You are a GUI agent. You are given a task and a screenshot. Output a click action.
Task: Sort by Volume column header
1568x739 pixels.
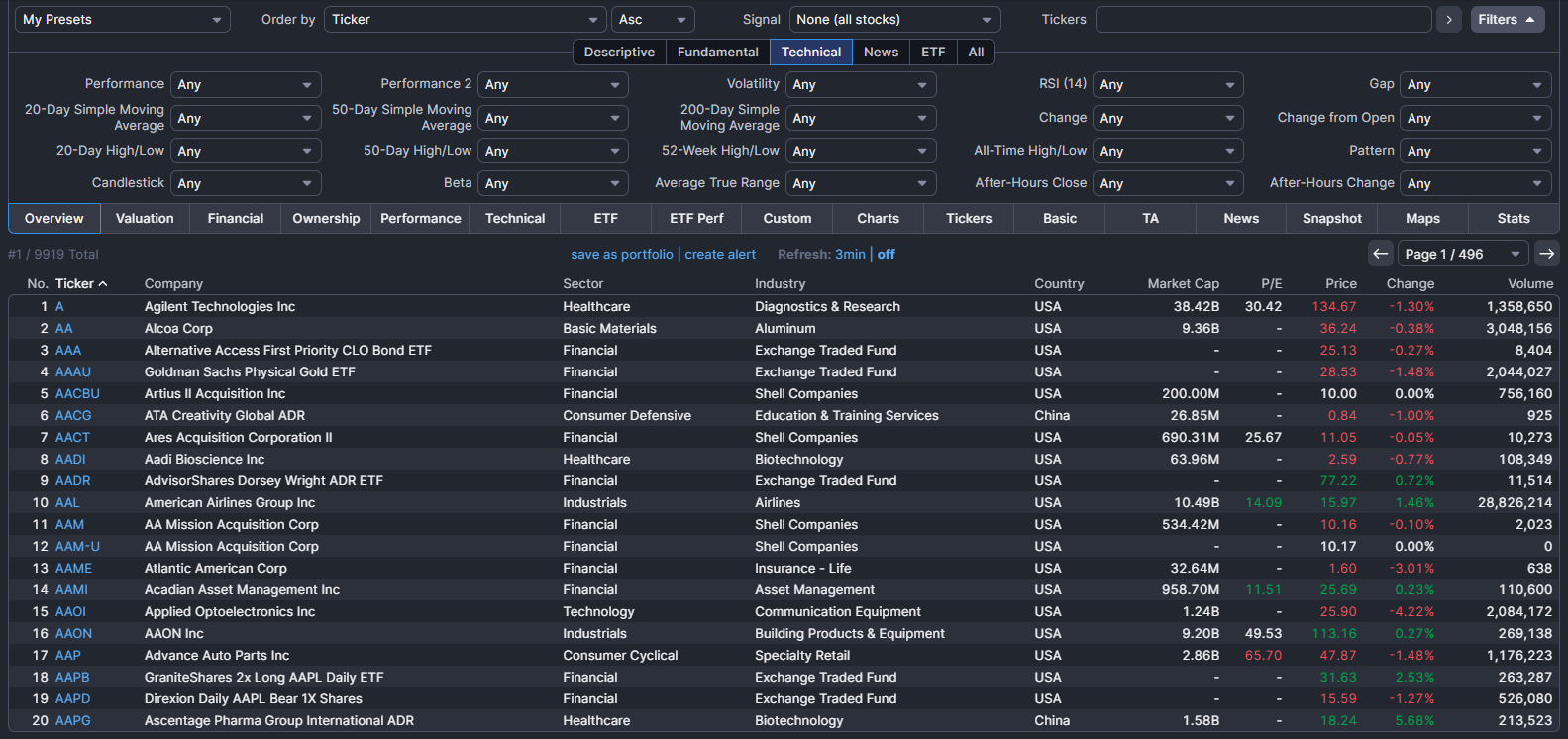coord(1529,284)
